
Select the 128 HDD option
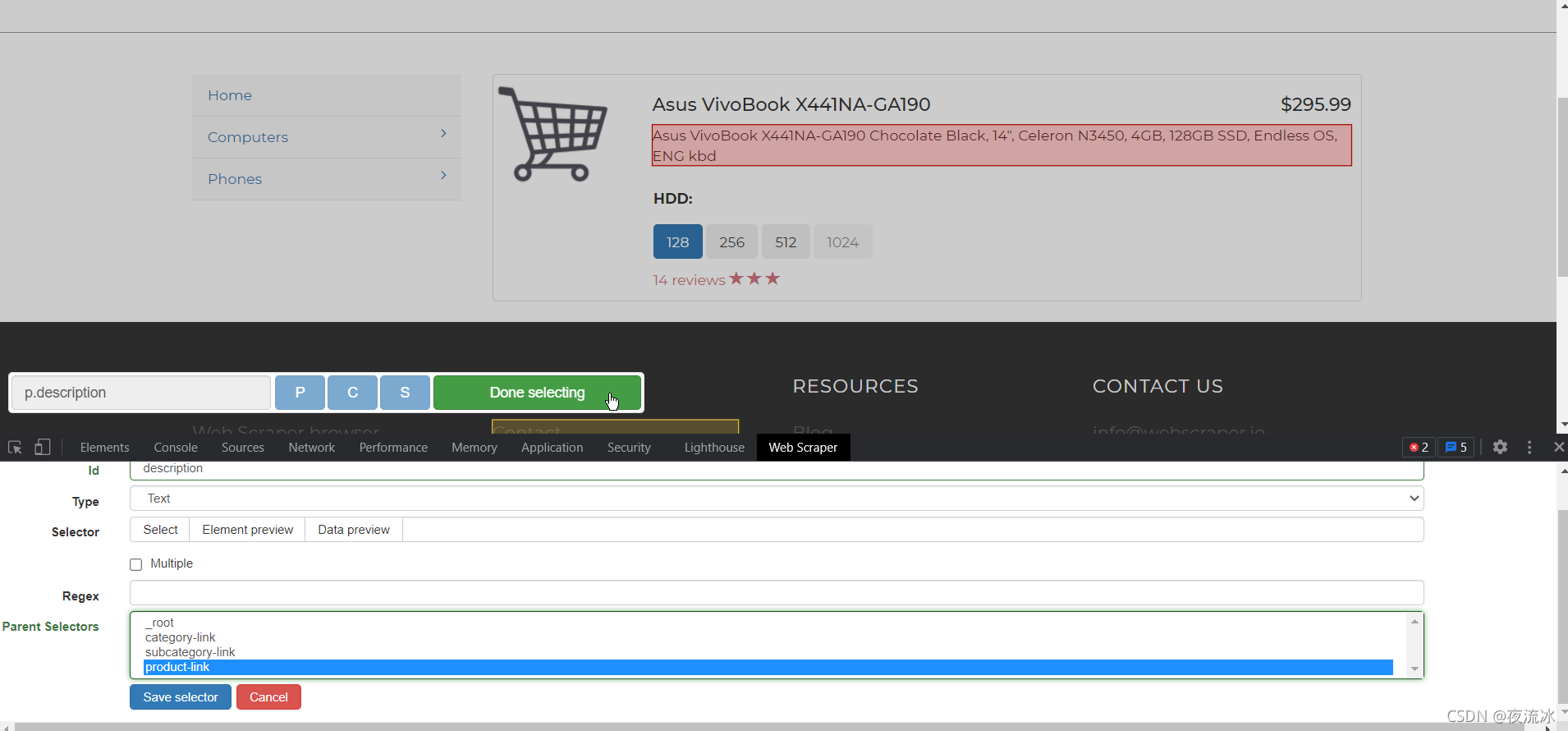point(678,241)
